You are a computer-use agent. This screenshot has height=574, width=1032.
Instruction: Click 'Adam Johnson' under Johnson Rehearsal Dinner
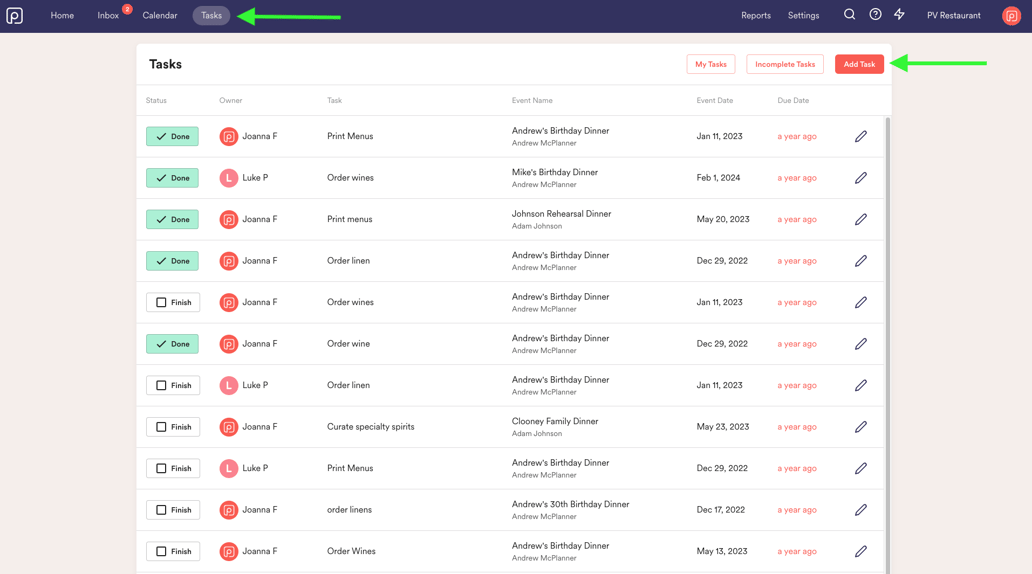coord(537,226)
